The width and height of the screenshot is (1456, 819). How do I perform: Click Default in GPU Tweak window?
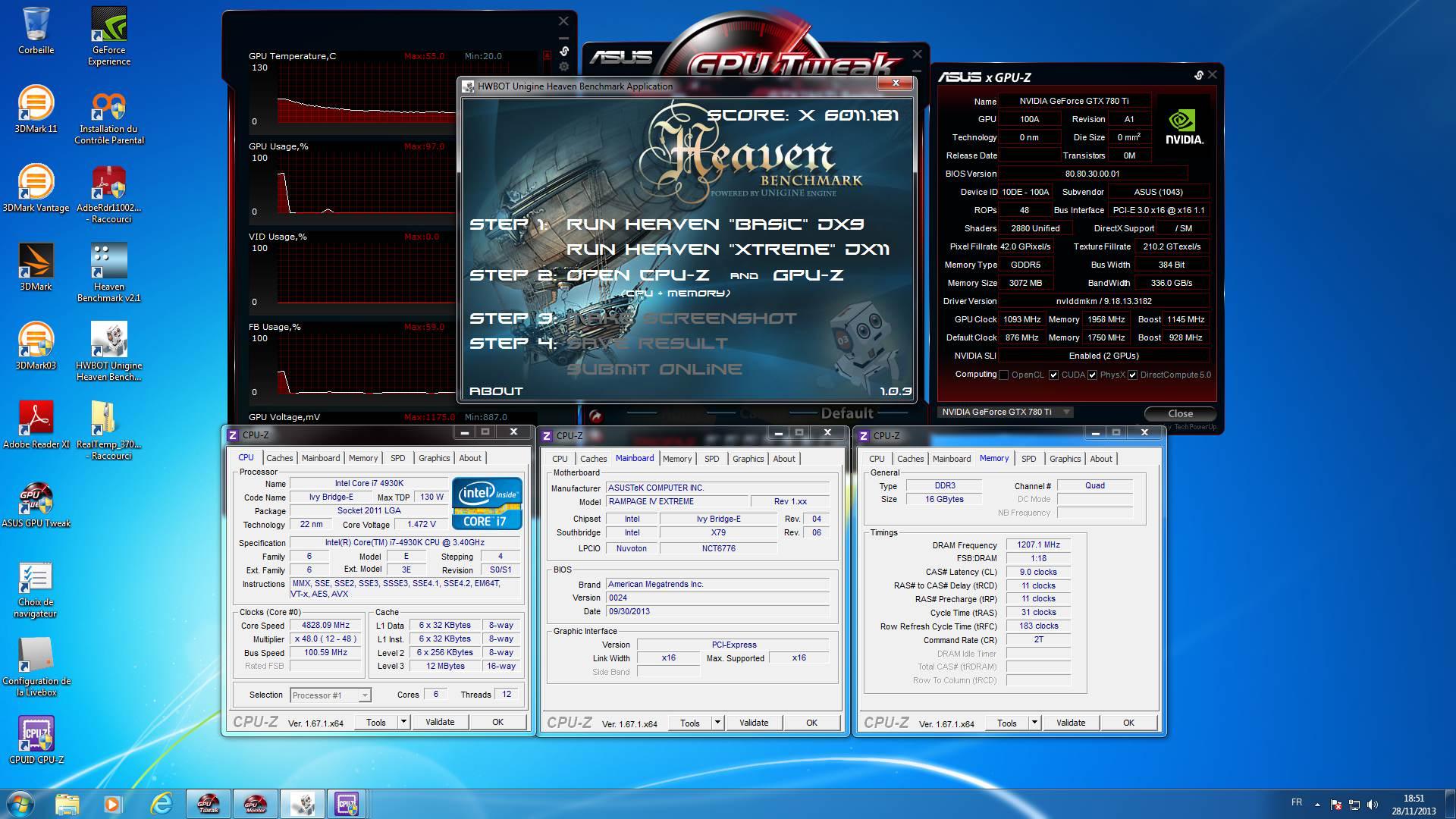[847, 413]
